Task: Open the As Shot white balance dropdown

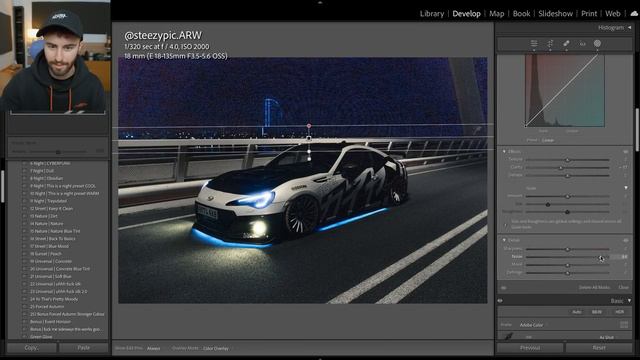Action: tap(607, 338)
